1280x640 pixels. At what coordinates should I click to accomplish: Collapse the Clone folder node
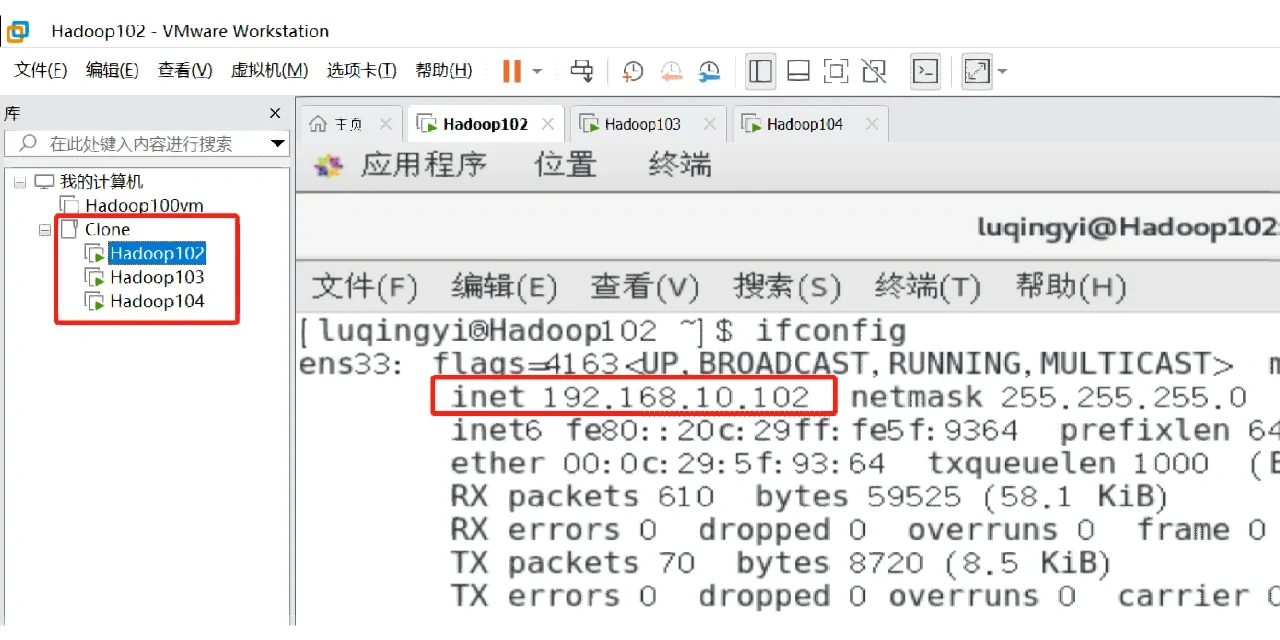coord(44,230)
